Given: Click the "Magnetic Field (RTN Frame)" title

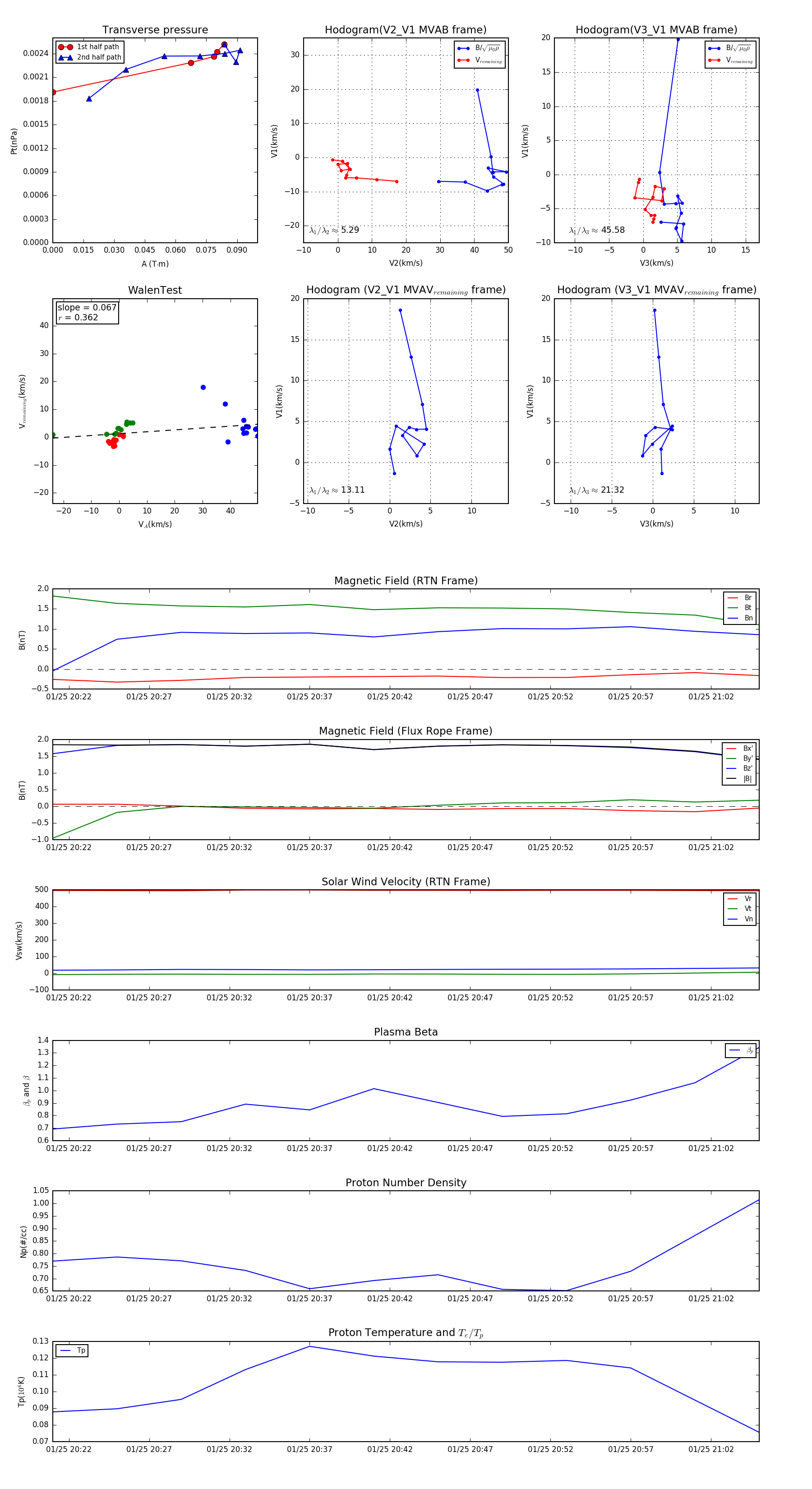Looking at the screenshot, I should coord(406,581).
